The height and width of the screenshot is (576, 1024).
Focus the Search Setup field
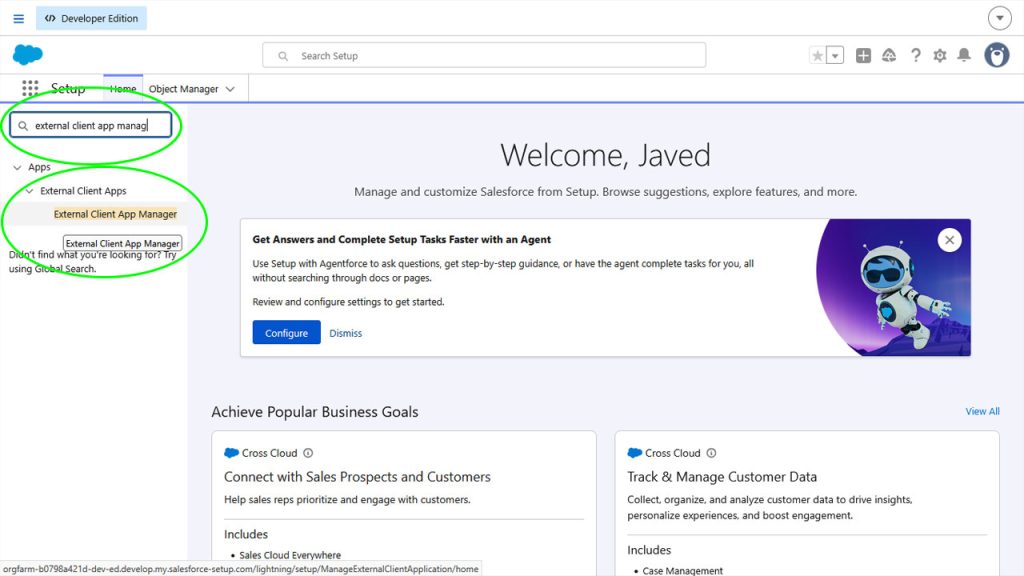click(x=484, y=56)
